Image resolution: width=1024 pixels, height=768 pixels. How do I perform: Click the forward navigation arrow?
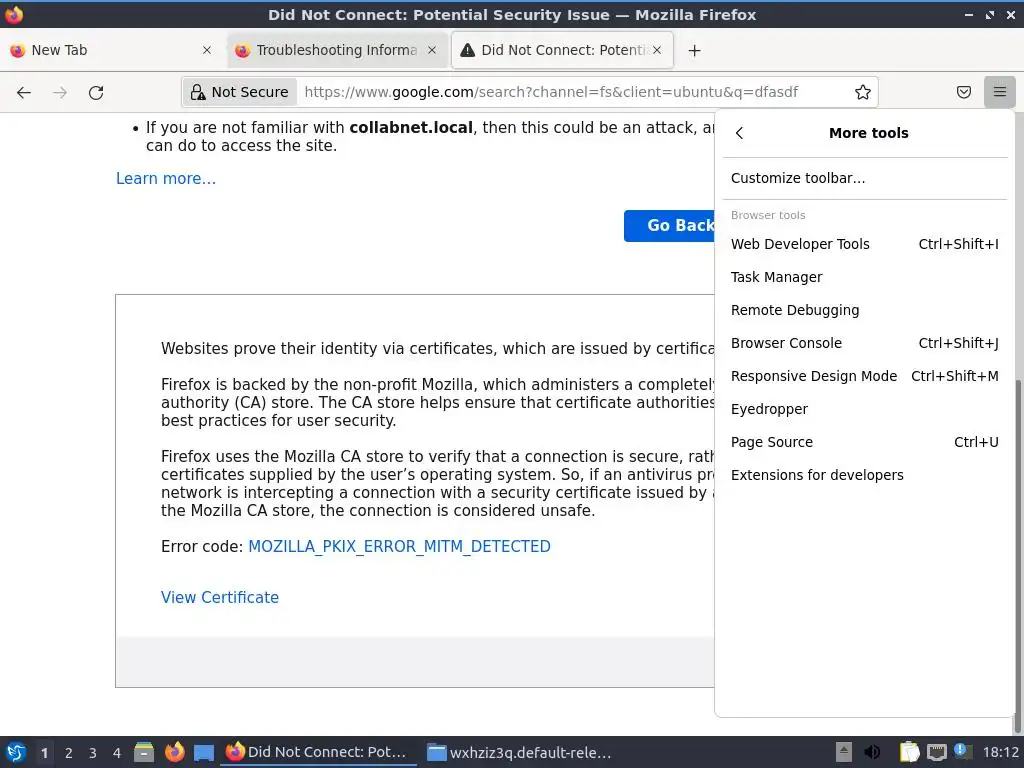[x=60, y=92]
